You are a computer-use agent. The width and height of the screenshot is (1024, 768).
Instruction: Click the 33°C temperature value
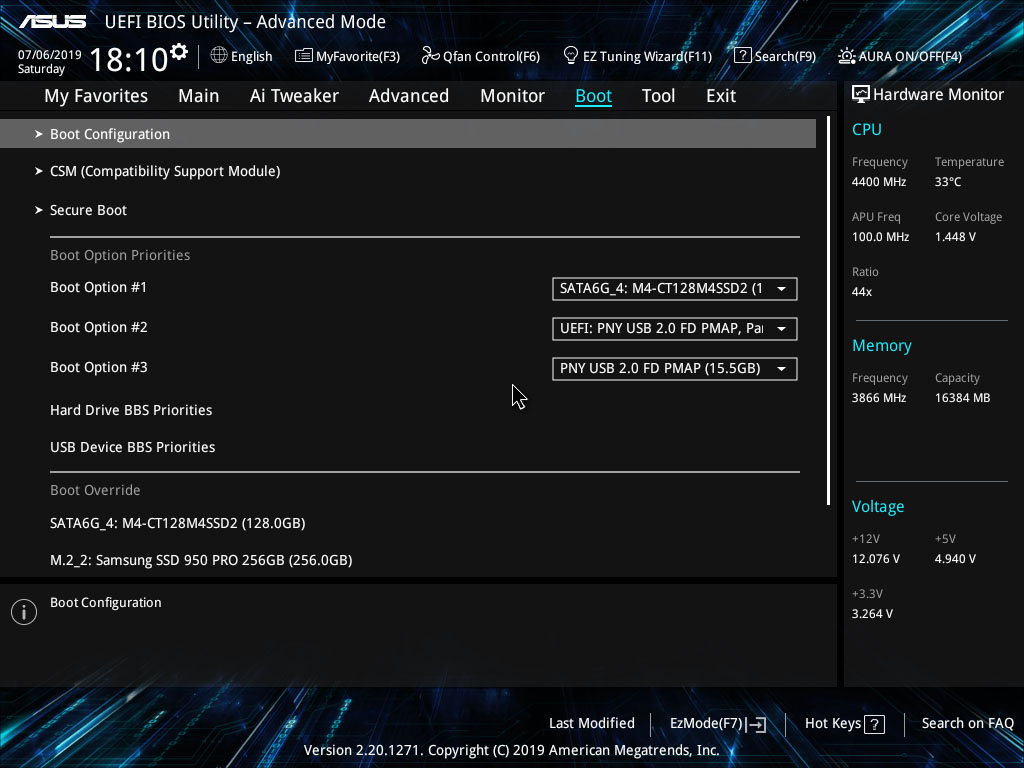[948, 182]
